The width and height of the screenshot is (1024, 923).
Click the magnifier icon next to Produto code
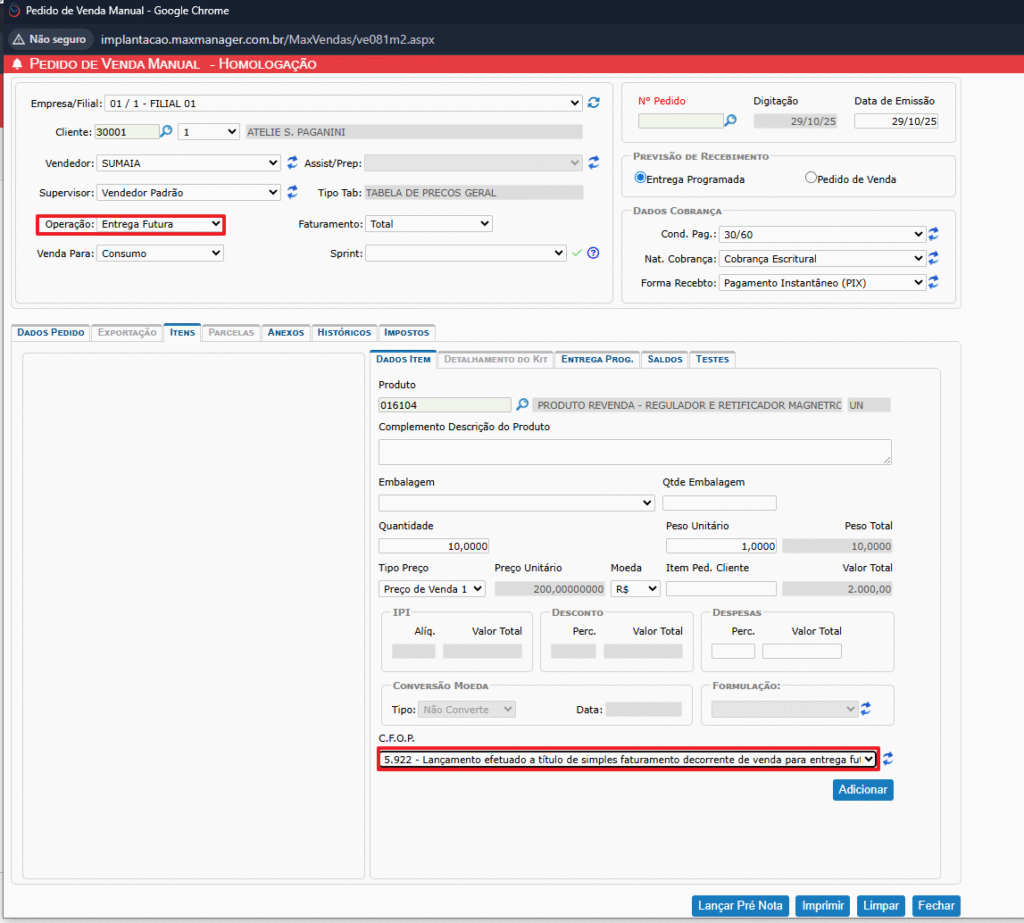click(522, 405)
